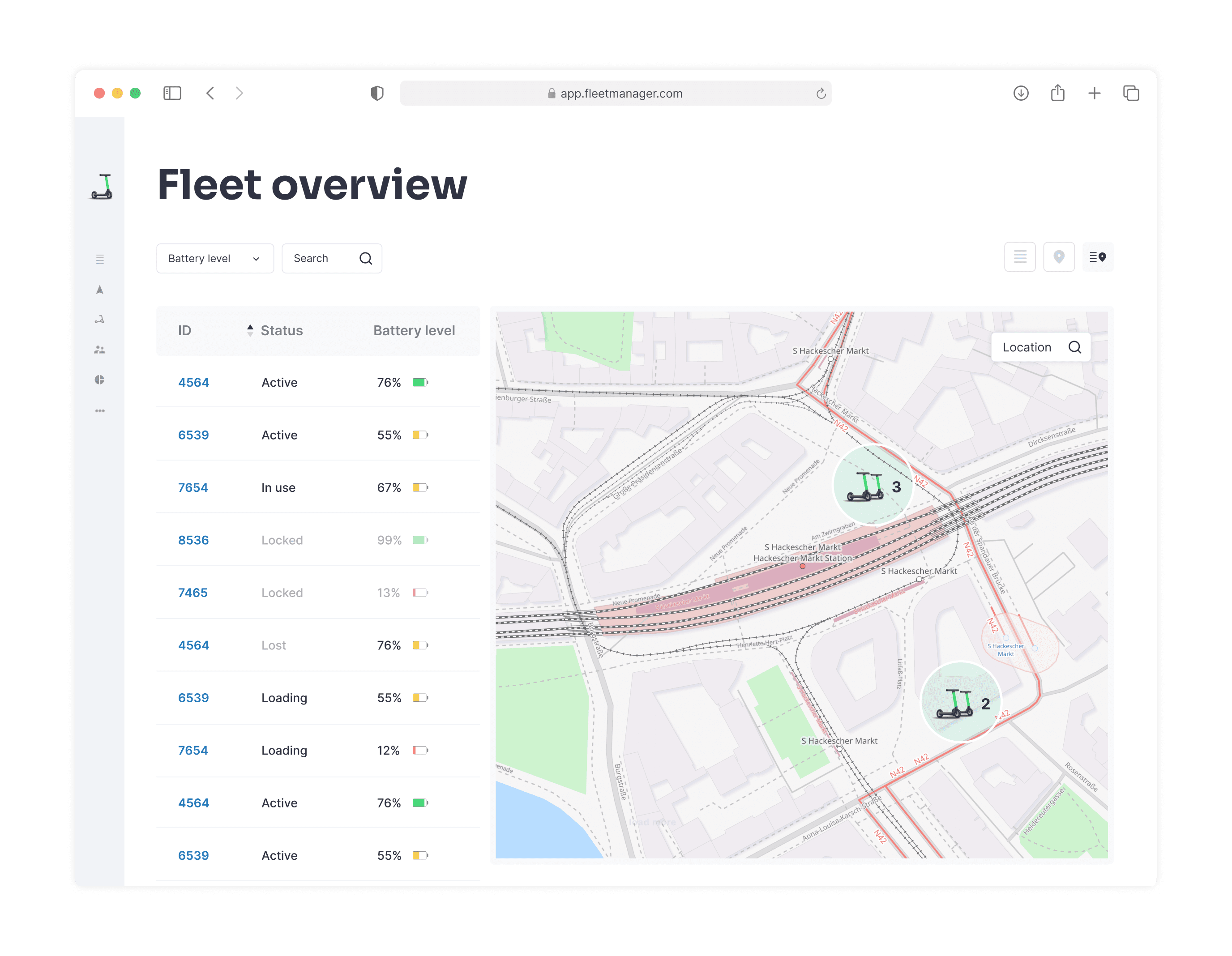Click the navigation arrow sidebar icon
The height and width of the screenshot is (956, 1232).
coord(100,290)
